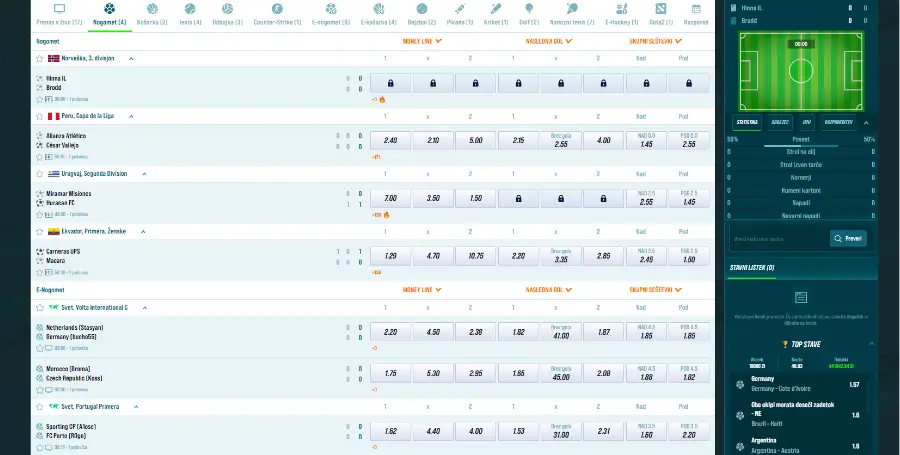Open the Košarka sport category icon
This screenshot has width=900, height=455.
[x=152, y=9]
